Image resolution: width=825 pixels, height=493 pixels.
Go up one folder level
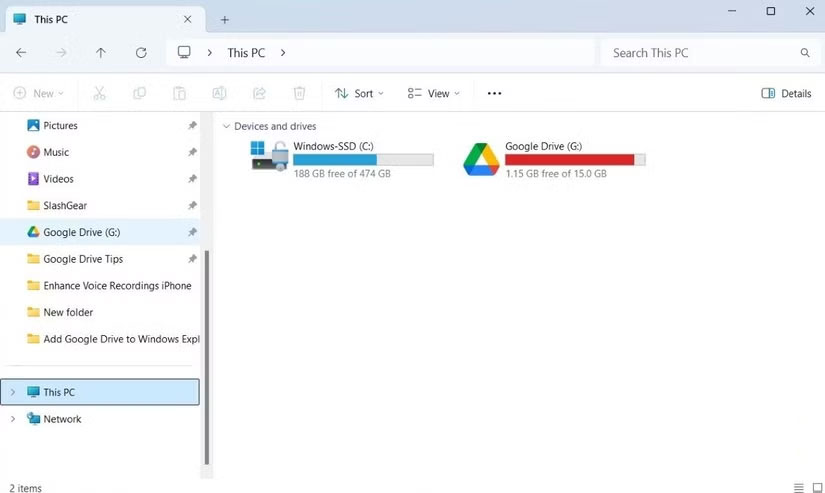coord(100,53)
